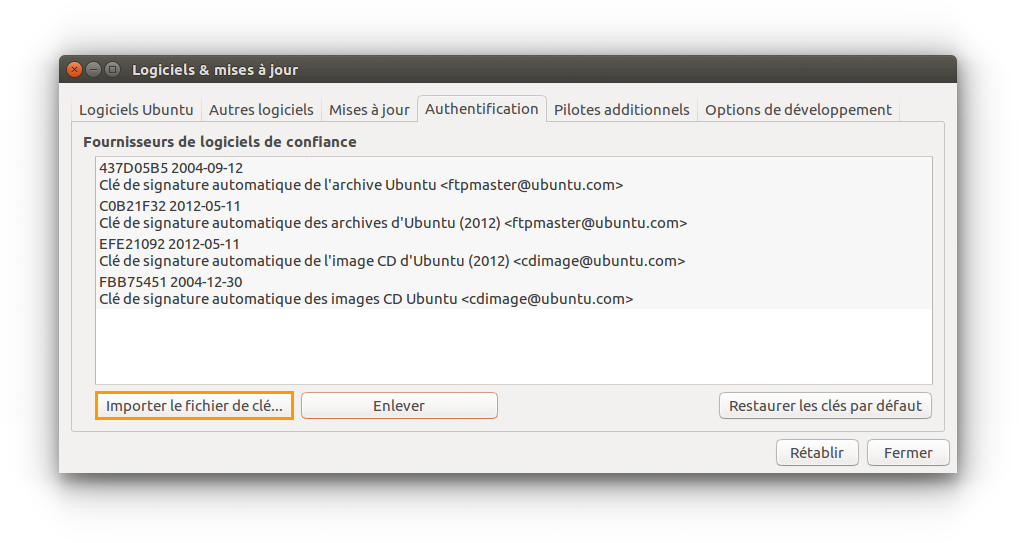Click the Fermer button
The image size is (1019, 543).
pos(908,453)
